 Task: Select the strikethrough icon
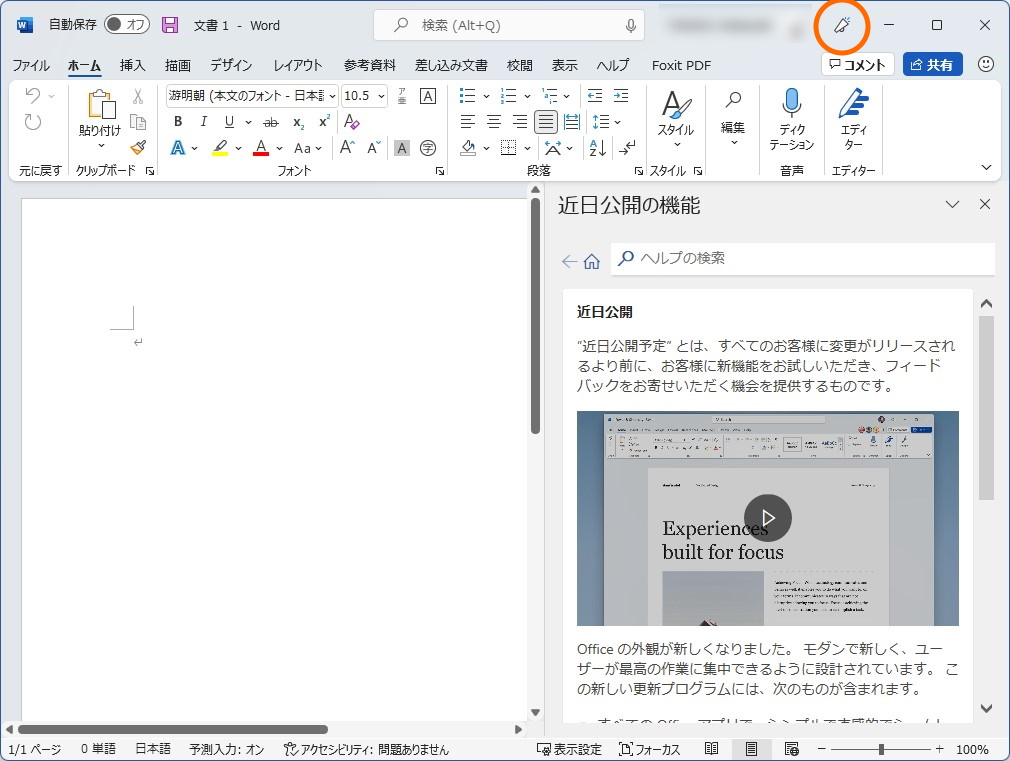coord(271,122)
